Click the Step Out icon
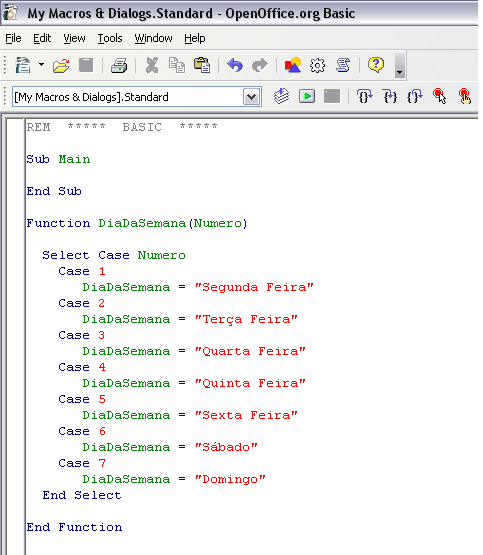 [x=415, y=96]
